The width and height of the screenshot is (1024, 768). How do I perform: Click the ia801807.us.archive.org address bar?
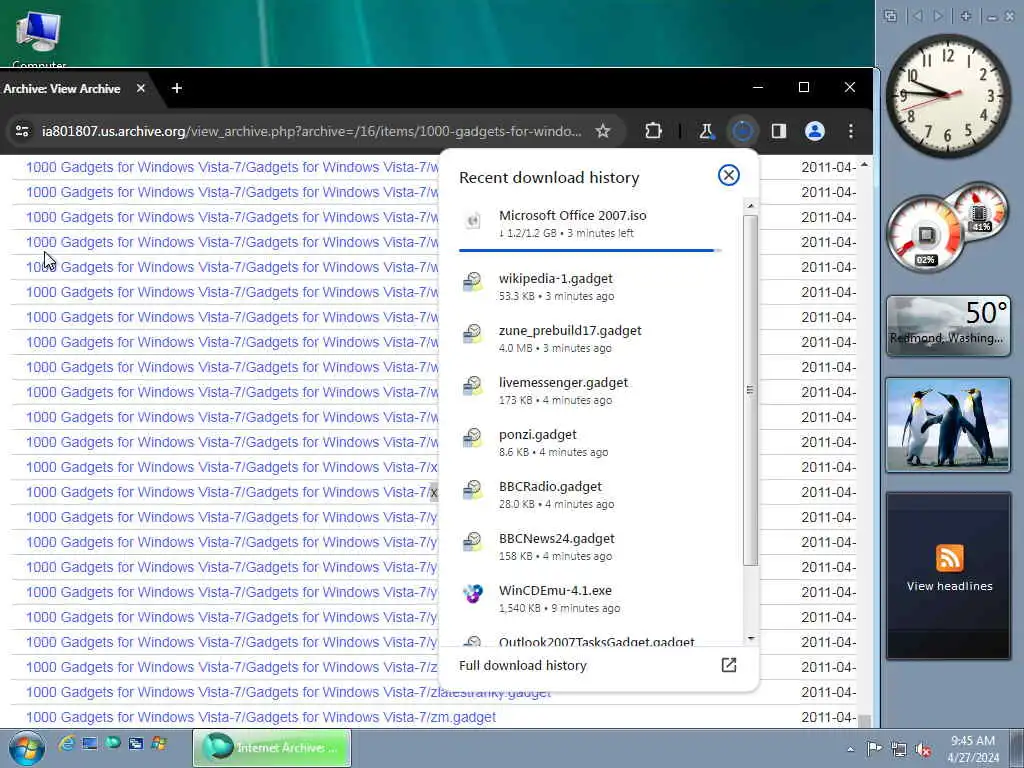pos(312,131)
